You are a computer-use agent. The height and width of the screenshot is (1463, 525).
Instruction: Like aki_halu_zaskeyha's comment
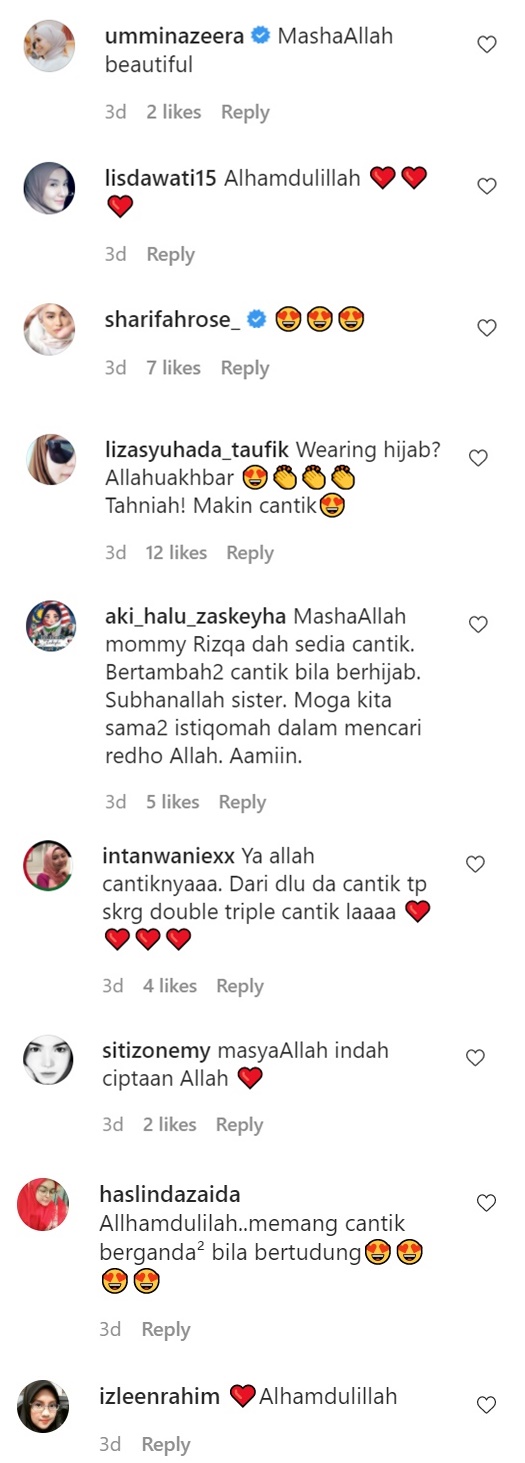point(478,624)
